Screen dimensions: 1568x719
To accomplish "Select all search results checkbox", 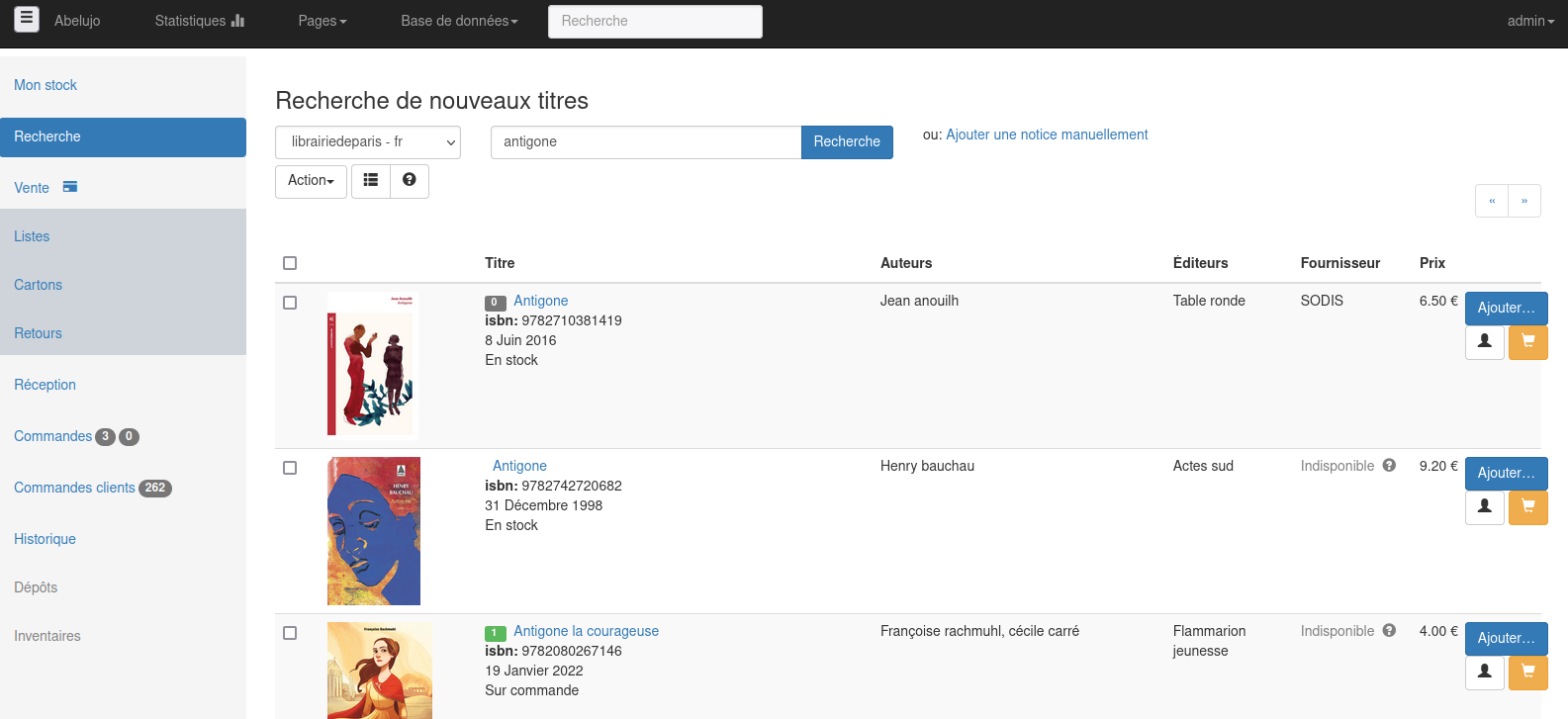I will pyautogui.click(x=290, y=263).
